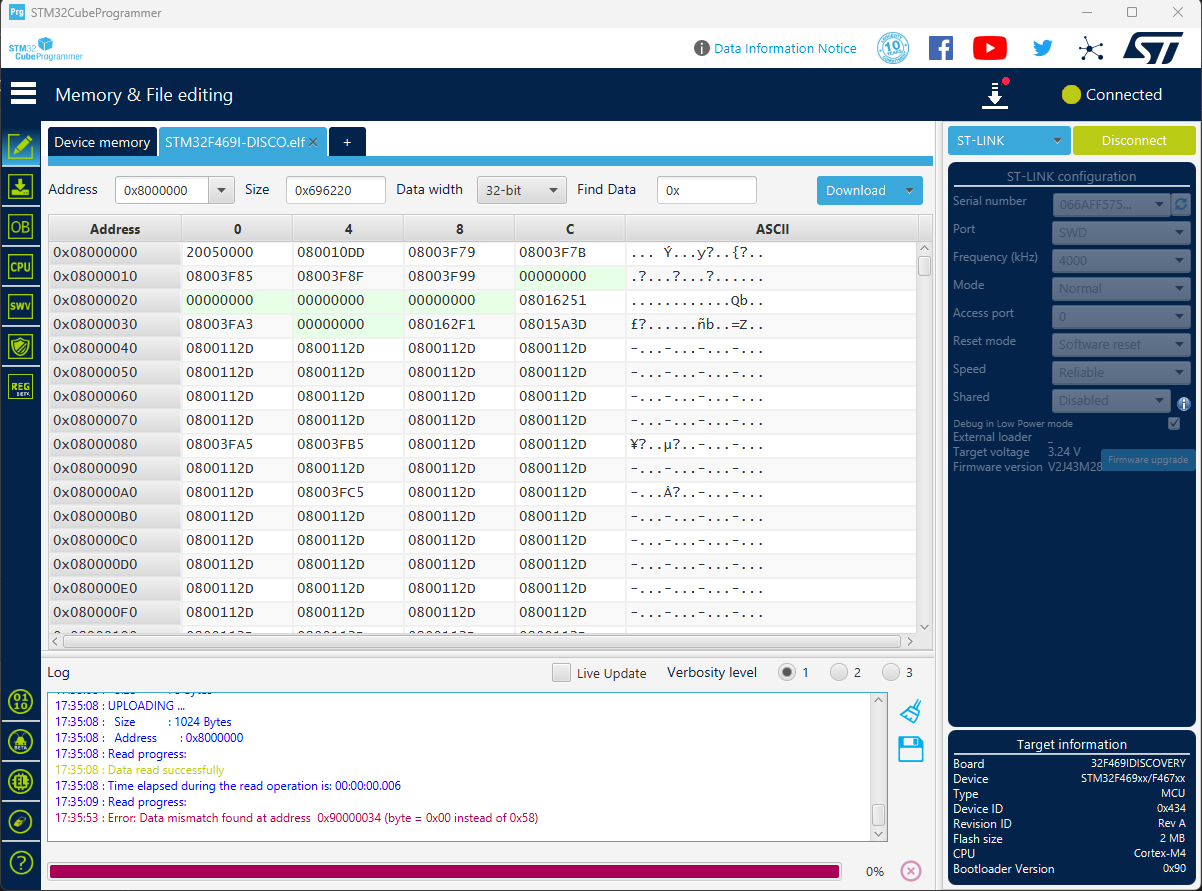Viewport: 1202px width, 891px height.
Task: Open the SWV viewer icon
Action: [x=20, y=306]
